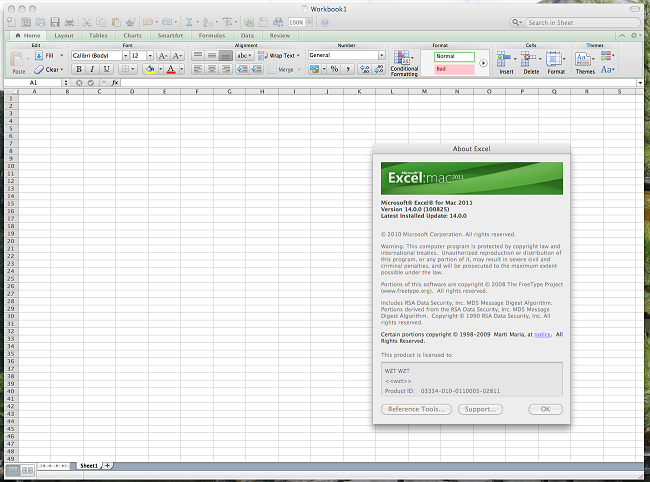Click OK in About Excel dialog

545,409
